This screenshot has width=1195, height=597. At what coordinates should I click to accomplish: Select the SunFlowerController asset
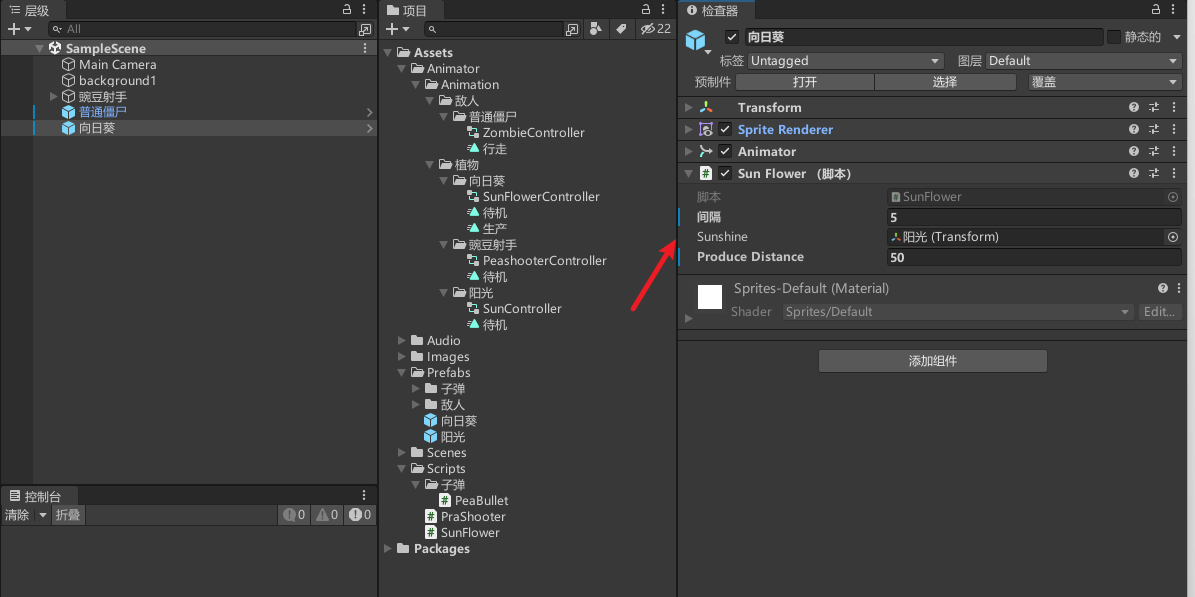click(x=541, y=197)
